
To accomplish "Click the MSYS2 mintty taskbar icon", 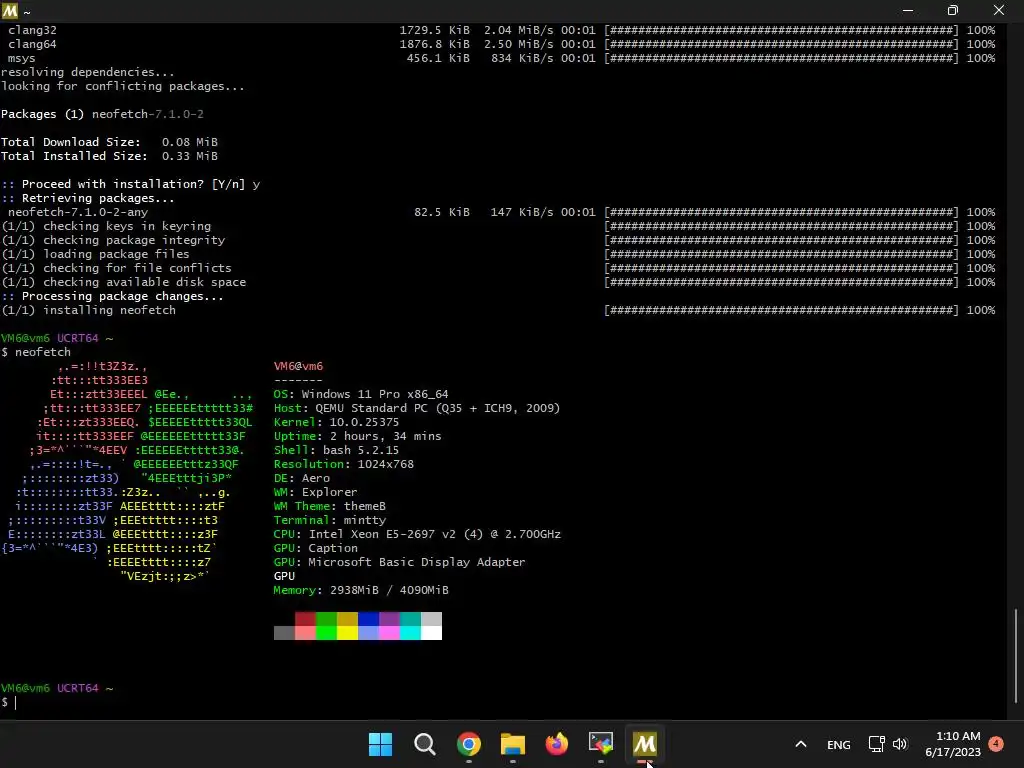I will (645, 744).
